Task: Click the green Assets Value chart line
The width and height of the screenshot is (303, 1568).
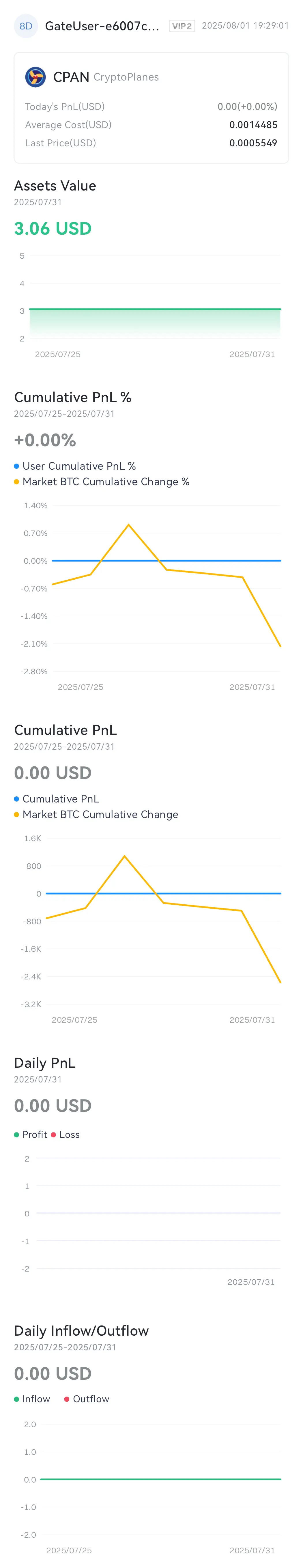Action: [155, 309]
